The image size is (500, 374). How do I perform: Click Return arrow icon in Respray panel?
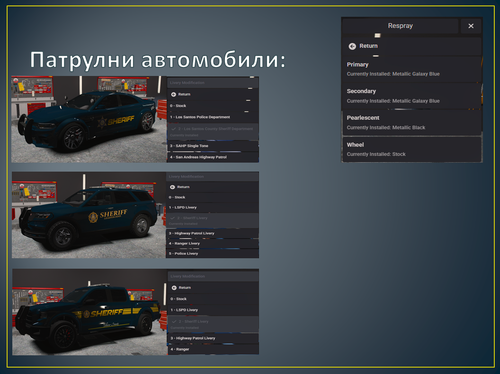(x=352, y=46)
